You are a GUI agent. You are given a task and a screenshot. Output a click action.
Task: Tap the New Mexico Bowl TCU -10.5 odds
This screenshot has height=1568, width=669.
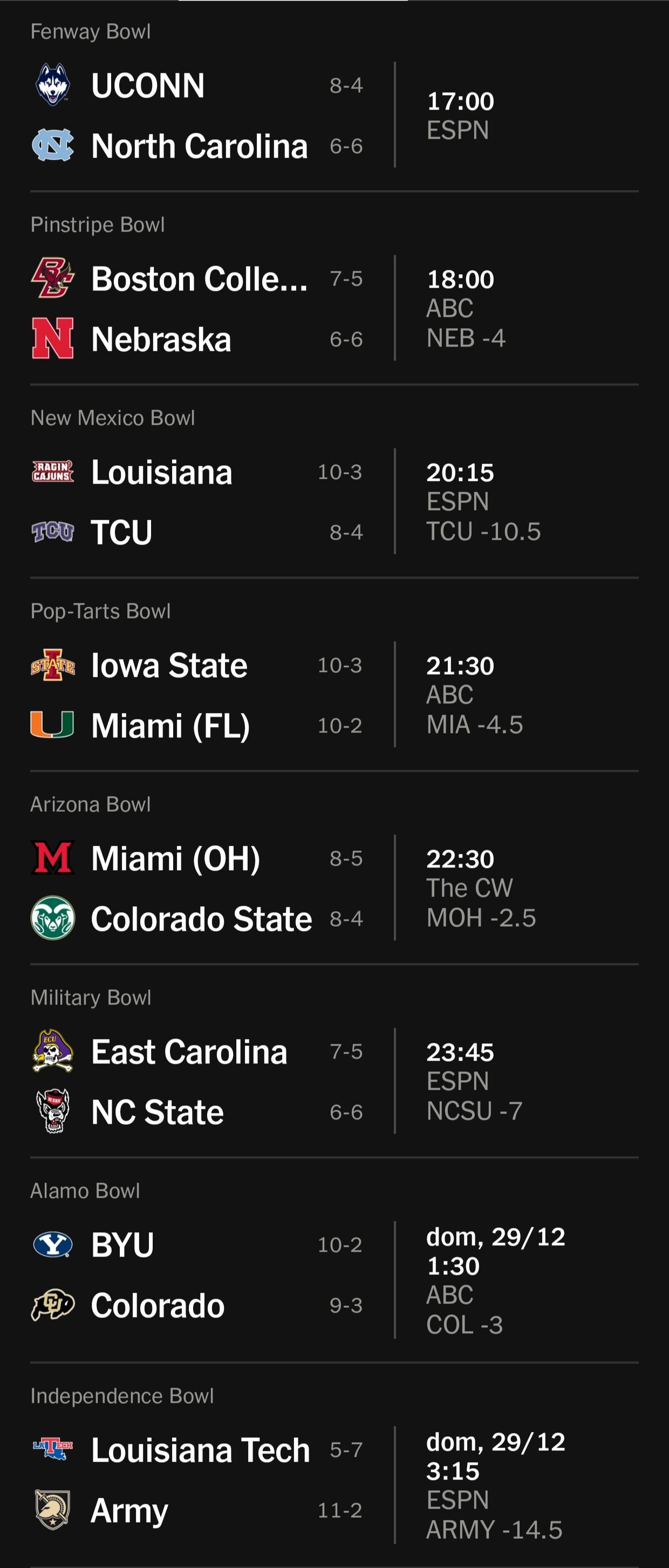coord(483,531)
